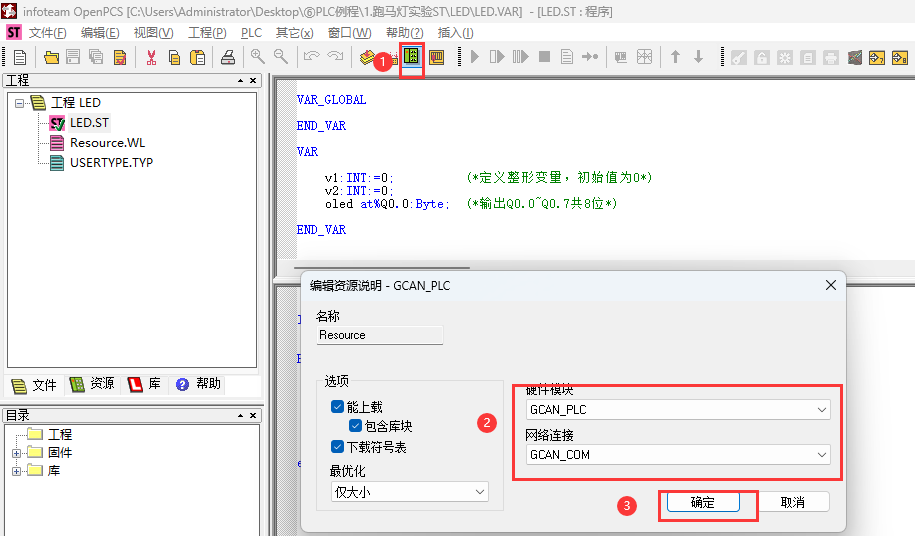Open the 文件(F) menu
Viewport: 915px width, 536px height.
click(47, 33)
